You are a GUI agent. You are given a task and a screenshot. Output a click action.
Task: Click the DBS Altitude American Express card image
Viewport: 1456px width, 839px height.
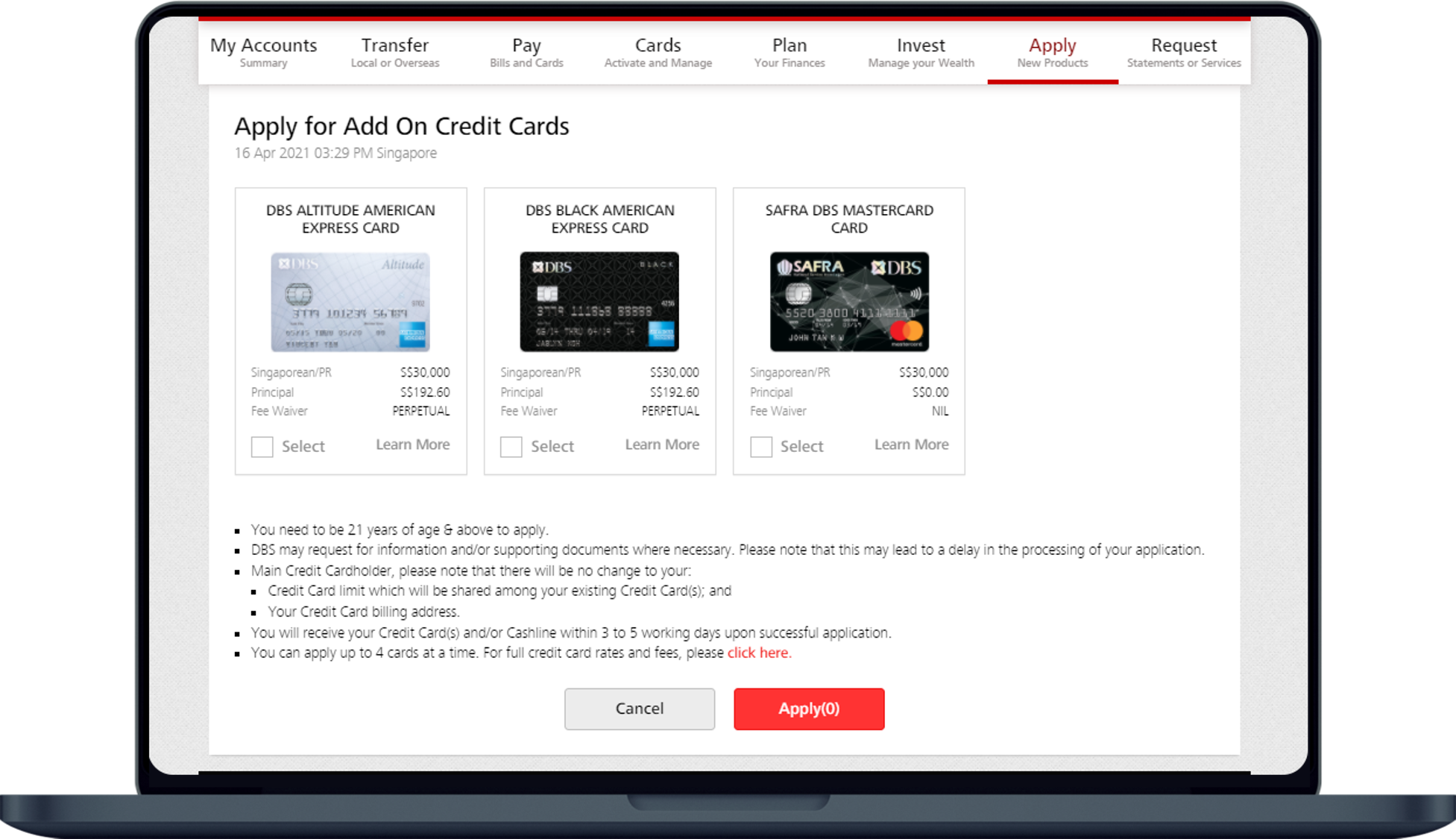[x=350, y=302]
